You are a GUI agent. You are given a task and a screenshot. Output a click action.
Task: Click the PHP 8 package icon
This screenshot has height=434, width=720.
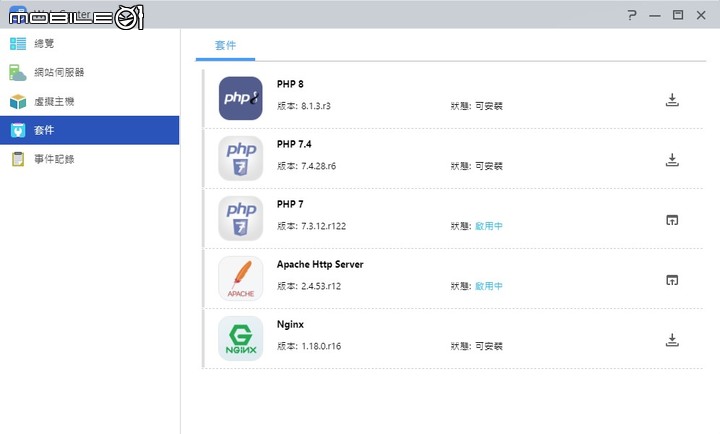tap(241, 98)
